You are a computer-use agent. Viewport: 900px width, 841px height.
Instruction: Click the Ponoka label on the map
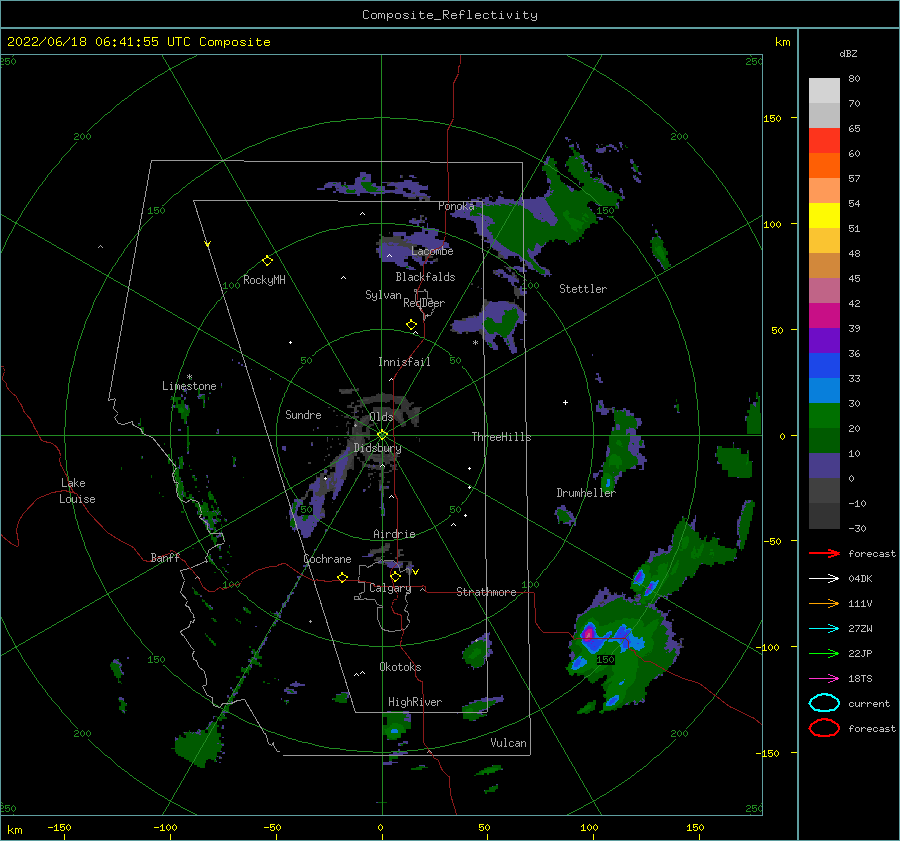[x=456, y=206]
